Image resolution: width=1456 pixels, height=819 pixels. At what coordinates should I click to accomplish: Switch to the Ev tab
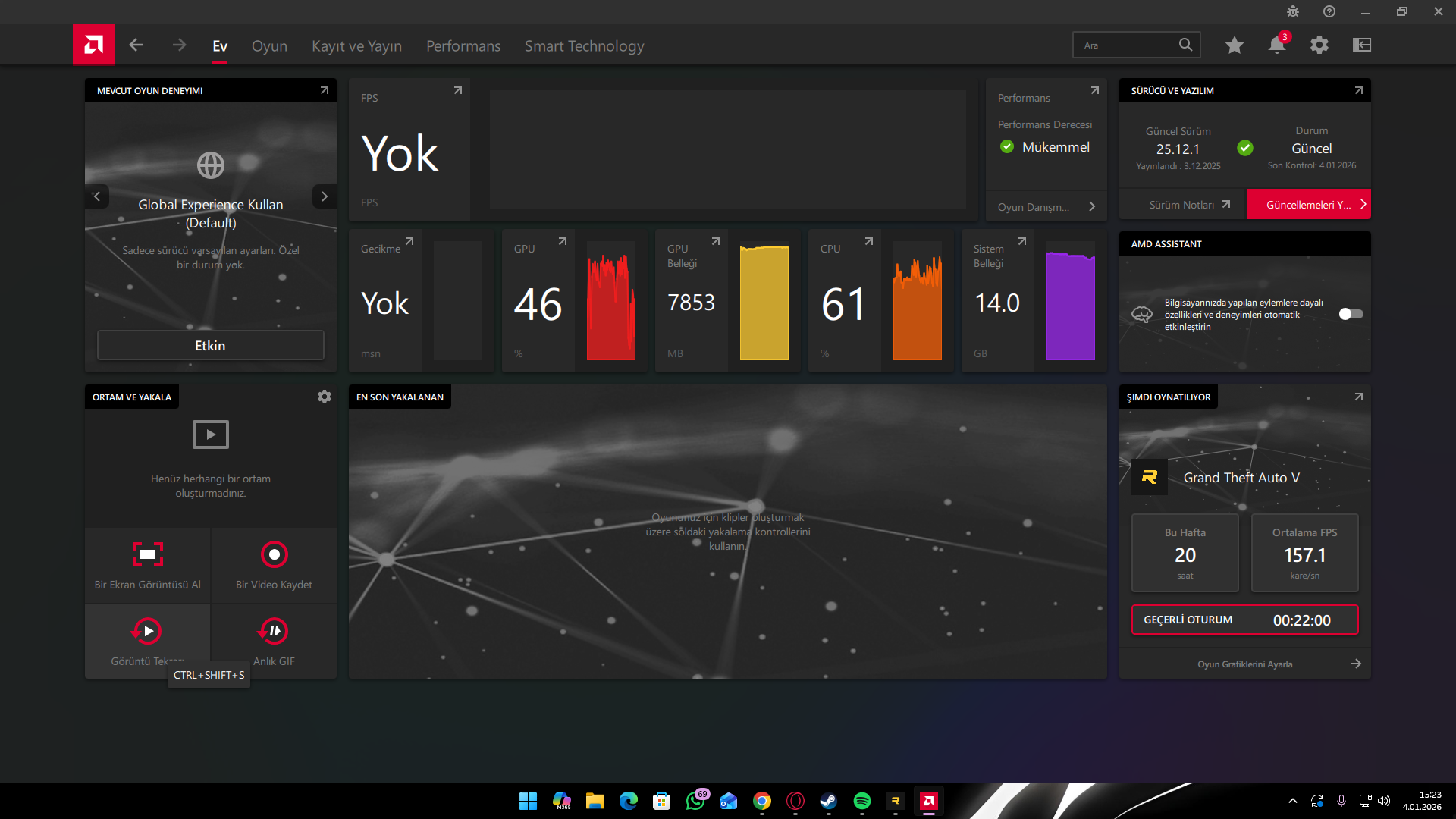[220, 46]
